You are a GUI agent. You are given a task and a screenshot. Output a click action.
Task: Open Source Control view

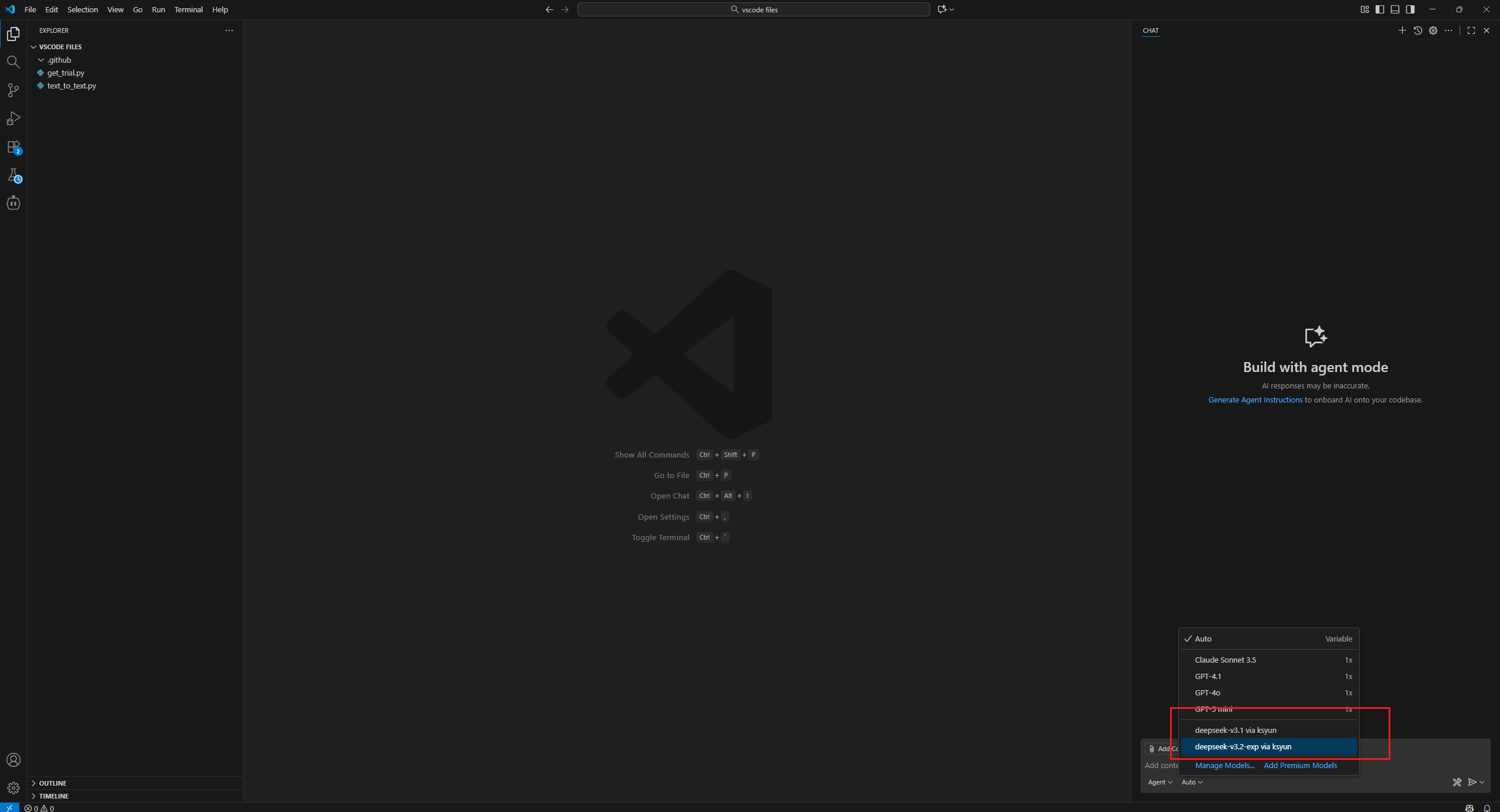point(13,90)
